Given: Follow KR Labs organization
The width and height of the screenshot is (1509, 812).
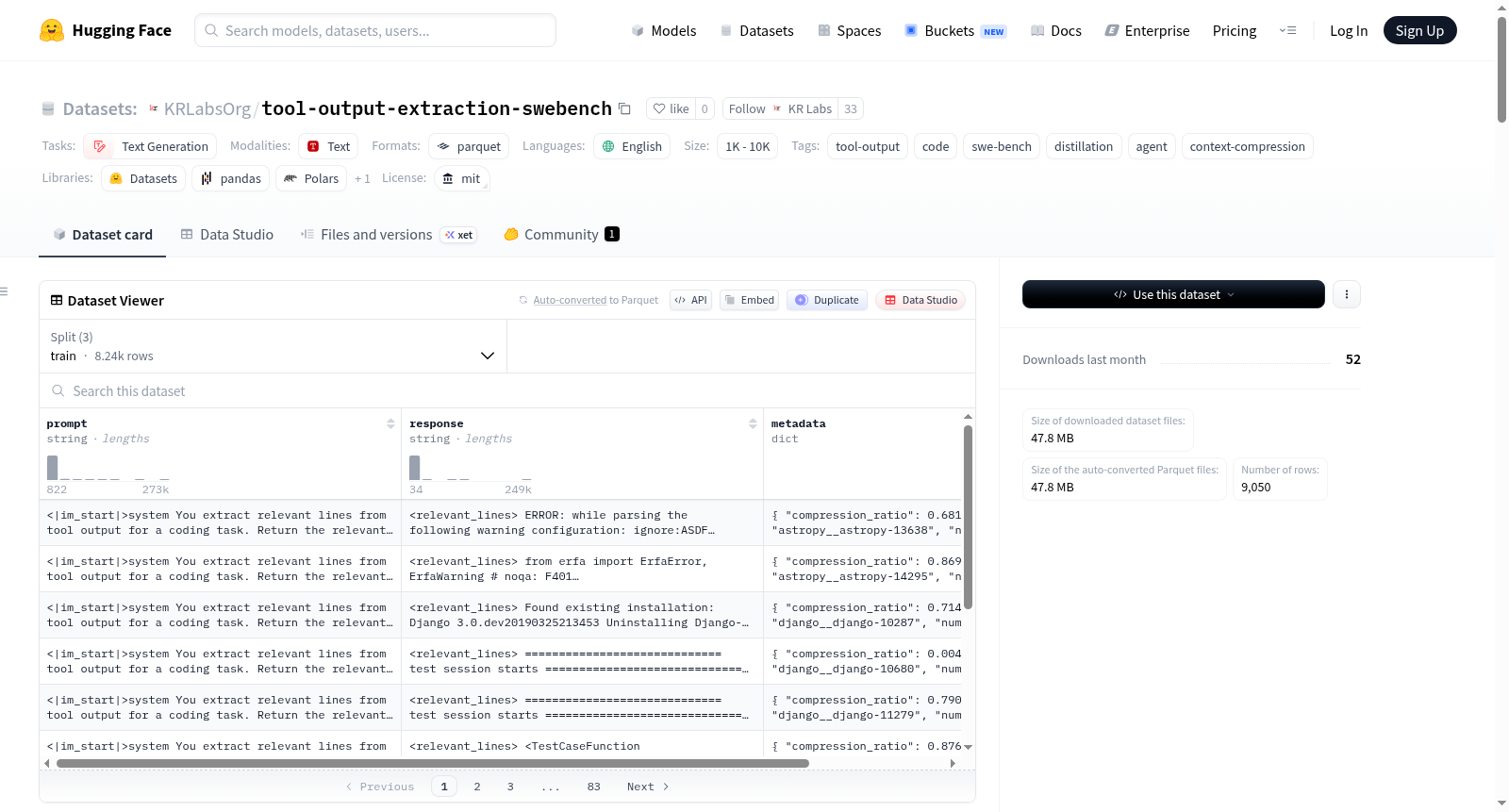Looking at the screenshot, I should (780, 108).
